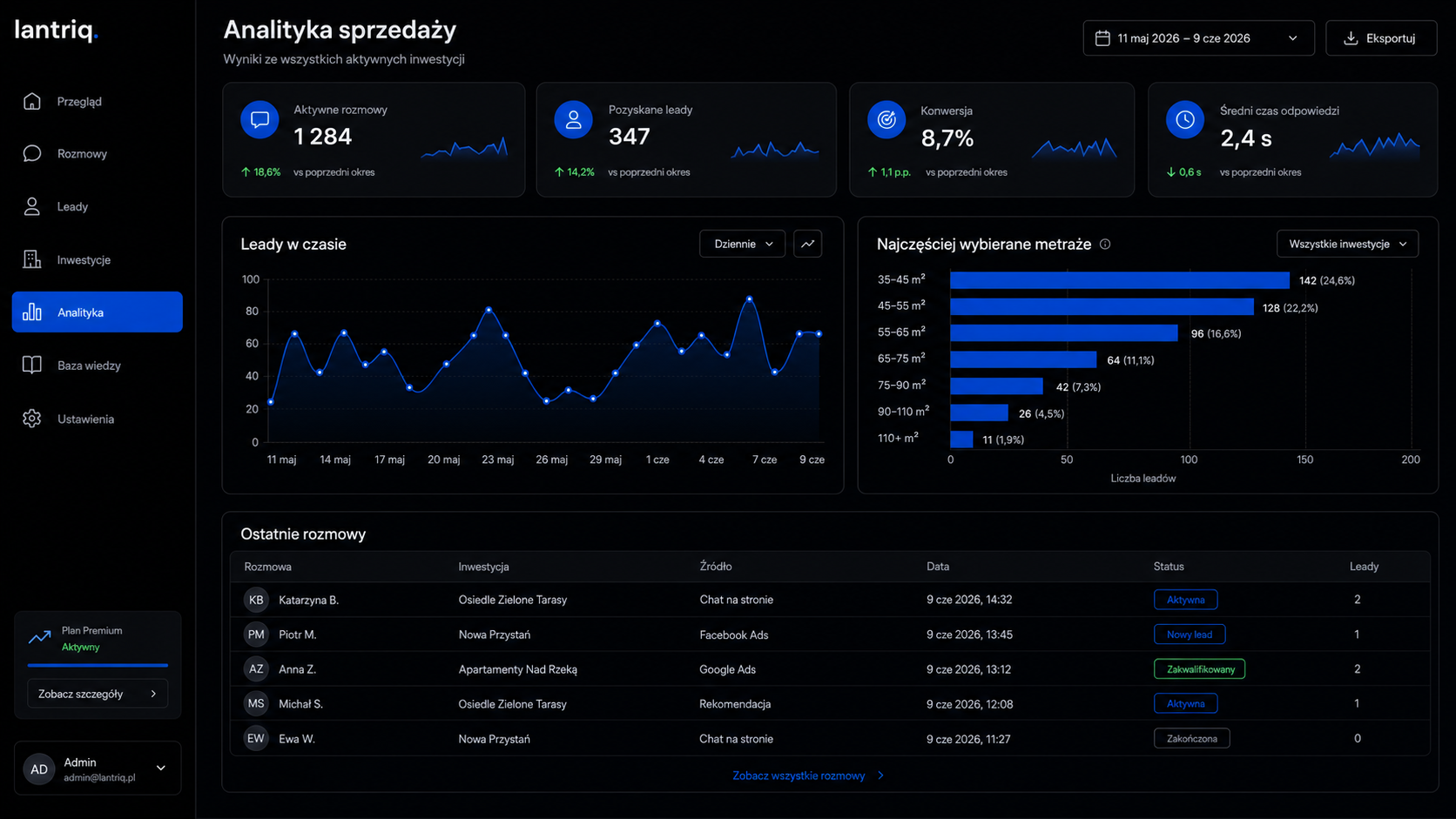Click the Eksportuj button
The image size is (1456, 819).
[x=1381, y=38]
